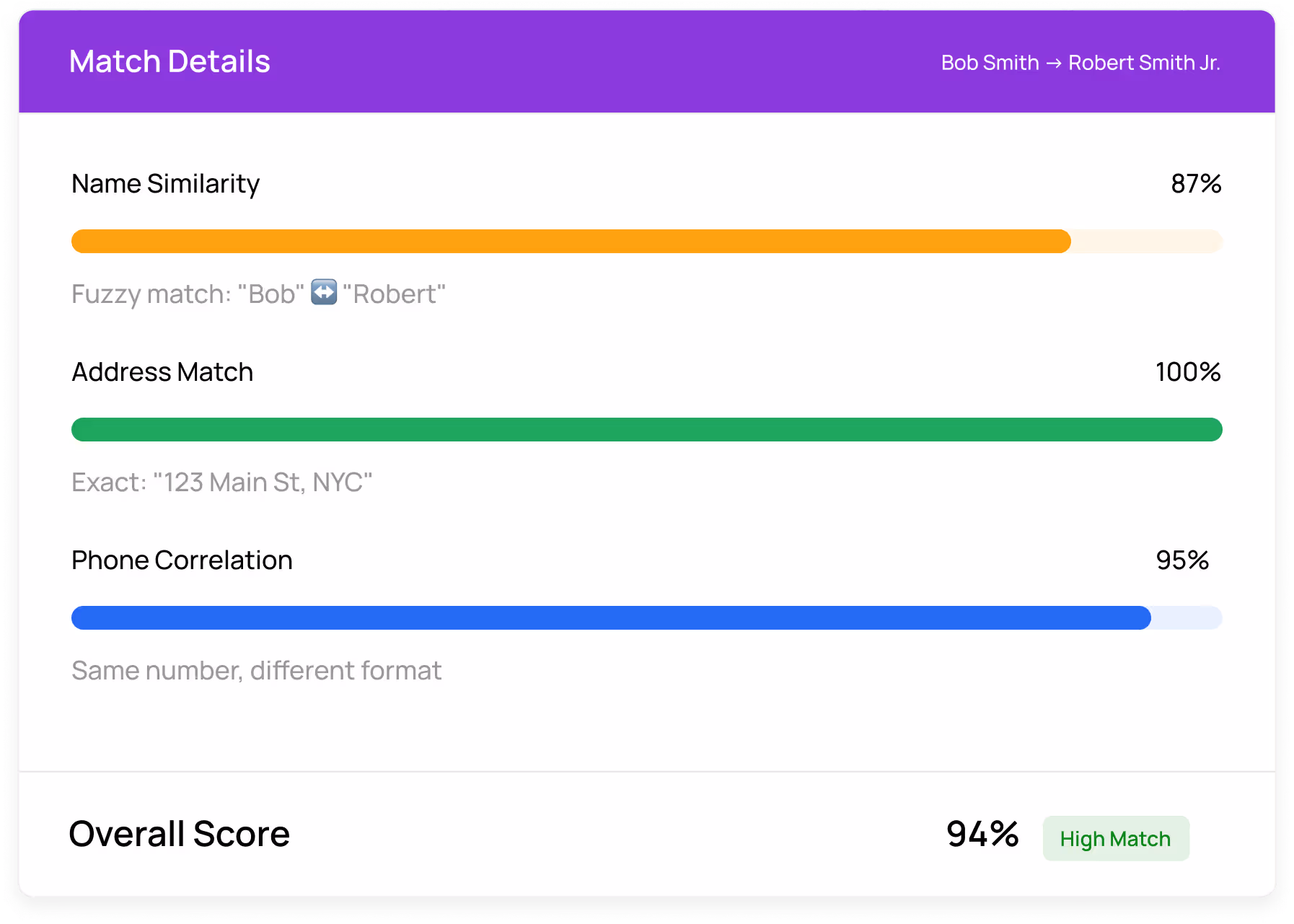Image resolution: width=1294 pixels, height=924 pixels.
Task: Click the fuzzy match description text
Action: (x=257, y=293)
